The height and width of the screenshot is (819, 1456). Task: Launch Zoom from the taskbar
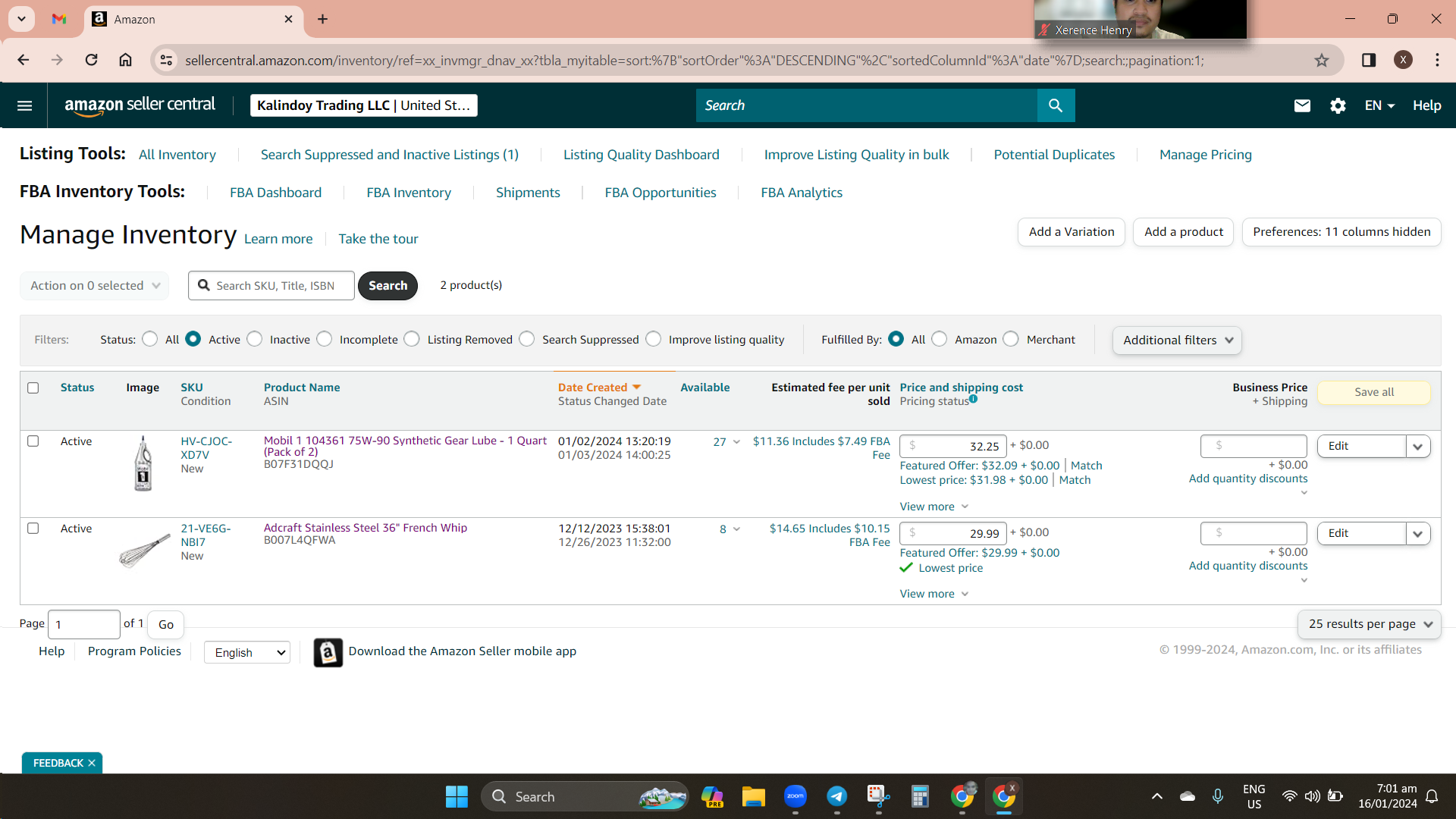point(795,796)
